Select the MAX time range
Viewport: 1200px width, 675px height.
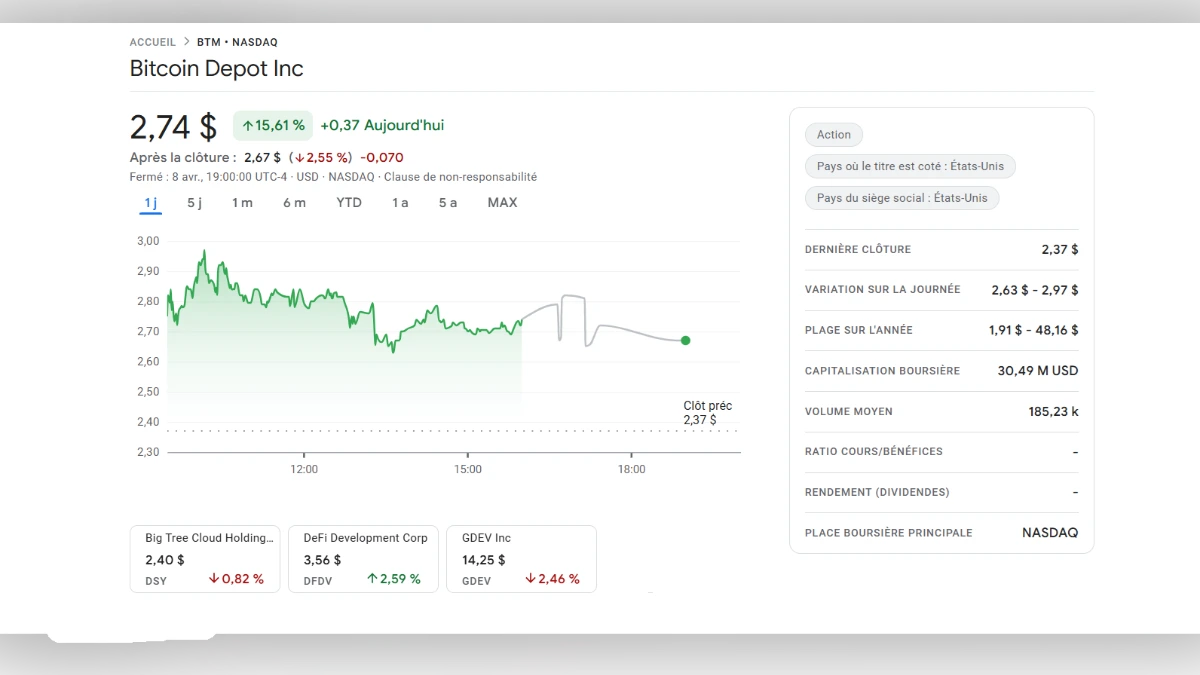[502, 202]
